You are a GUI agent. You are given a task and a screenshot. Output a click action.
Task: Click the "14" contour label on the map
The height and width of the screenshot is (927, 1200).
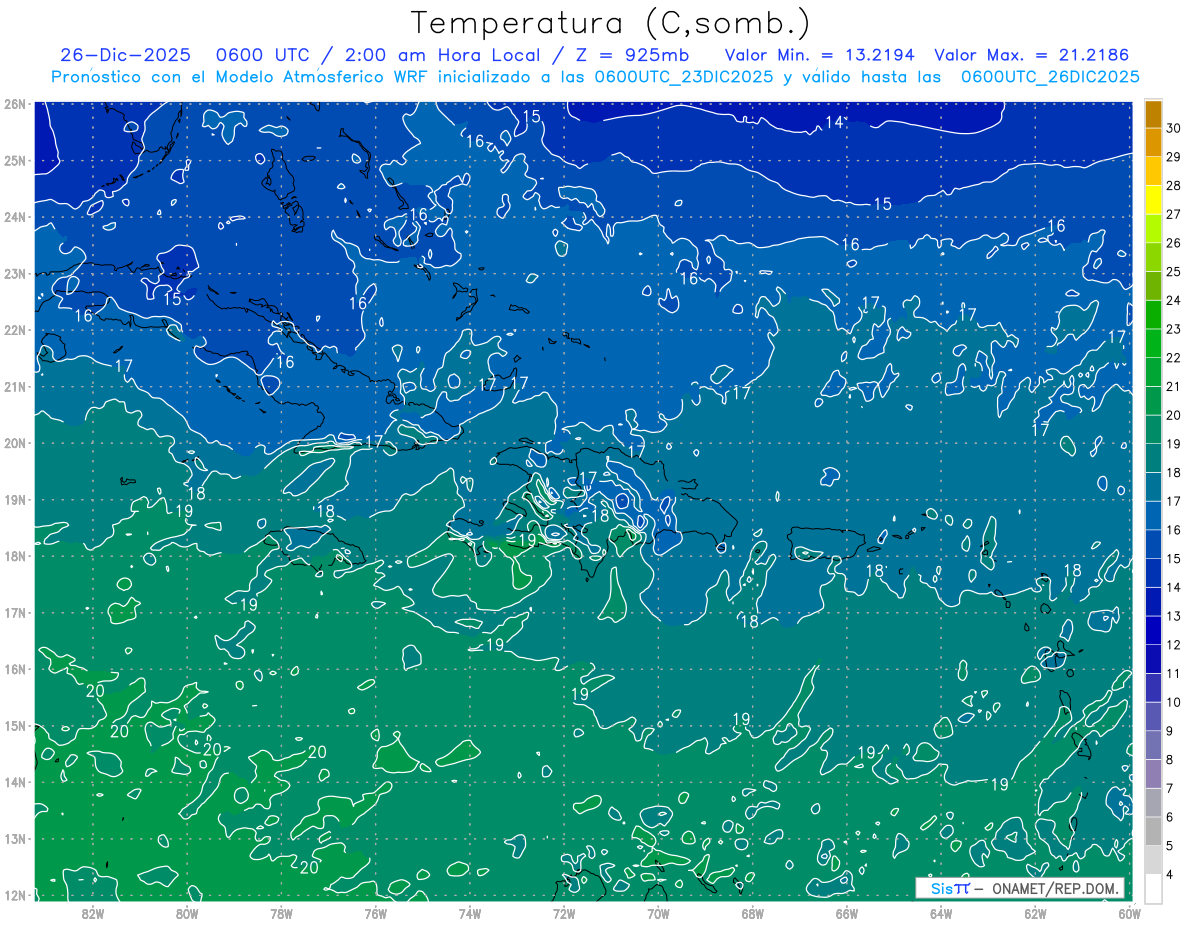(x=834, y=123)
